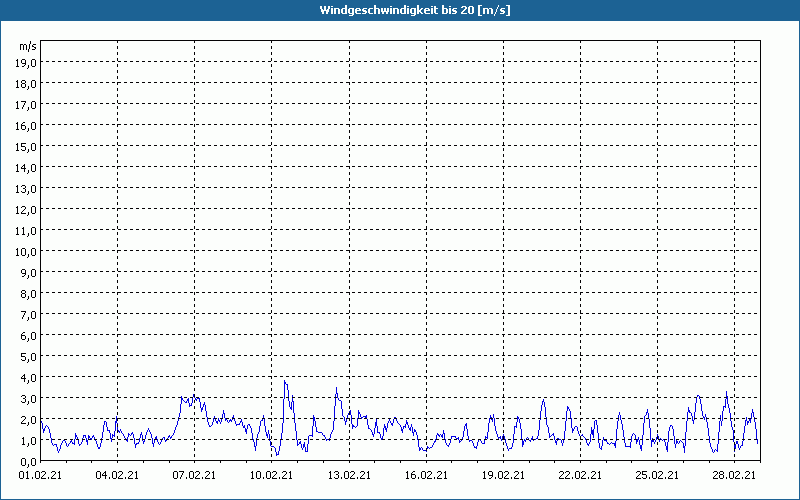
Task: Click the 'm/s' unit label
Action: pyautogui.click(x=28, y=46)
